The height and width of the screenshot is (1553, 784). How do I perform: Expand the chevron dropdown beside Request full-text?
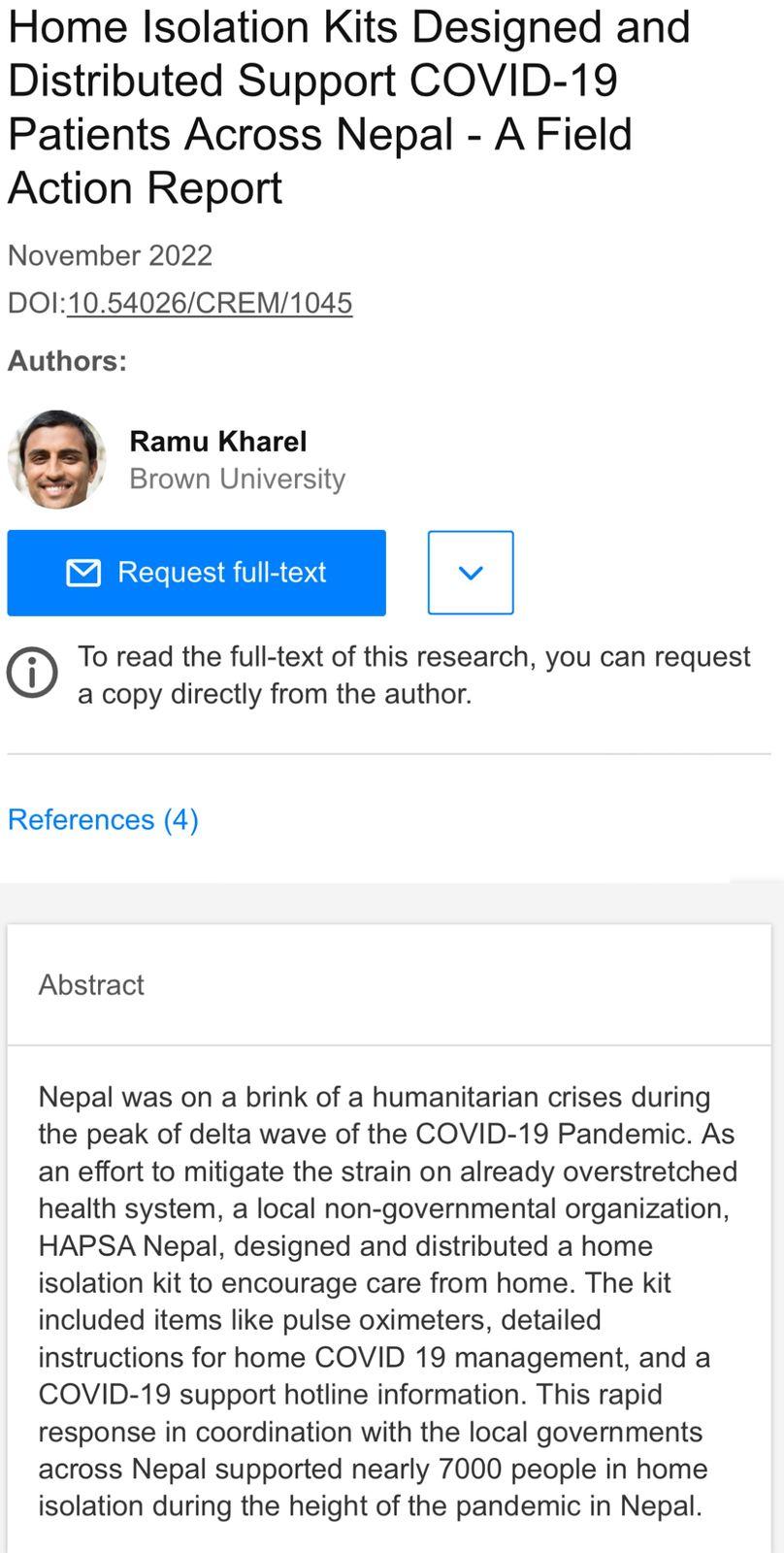[x=471, y=573]
